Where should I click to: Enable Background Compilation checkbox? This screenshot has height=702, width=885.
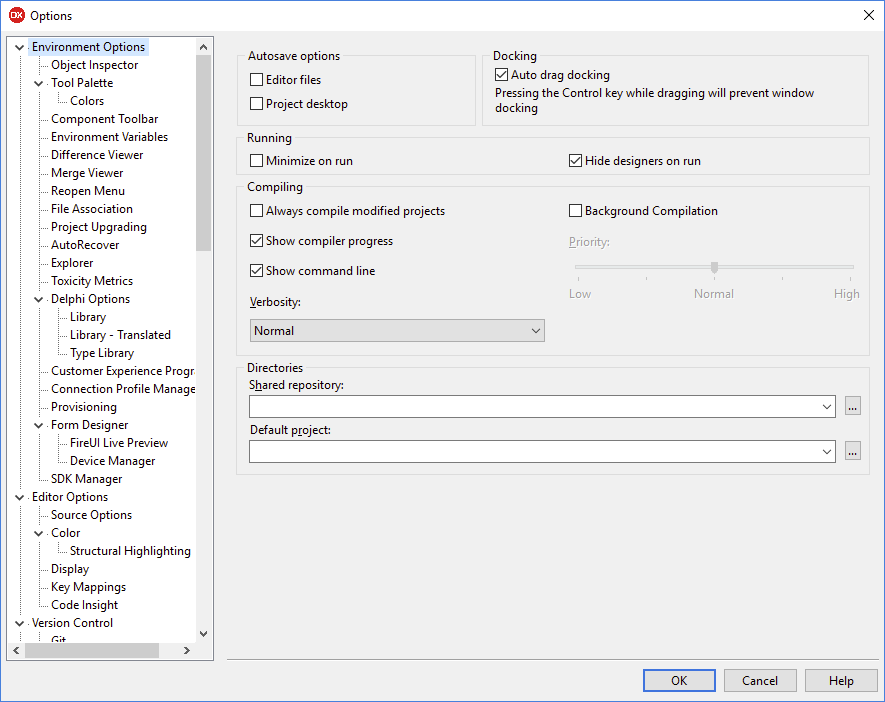click(575, 210)
